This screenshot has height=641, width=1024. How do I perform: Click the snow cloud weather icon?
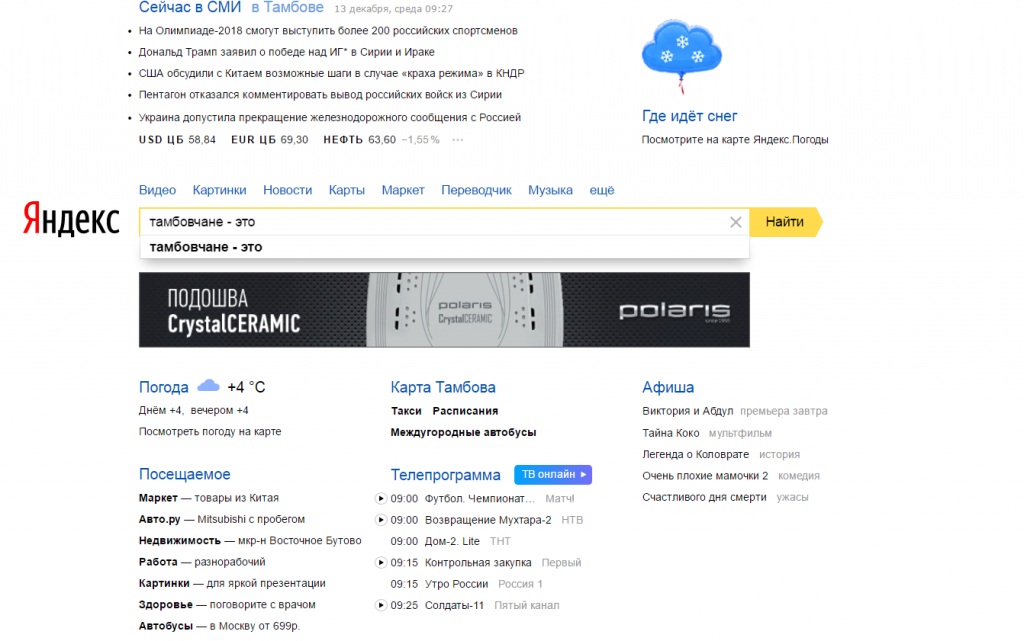(x=682, y=55)
